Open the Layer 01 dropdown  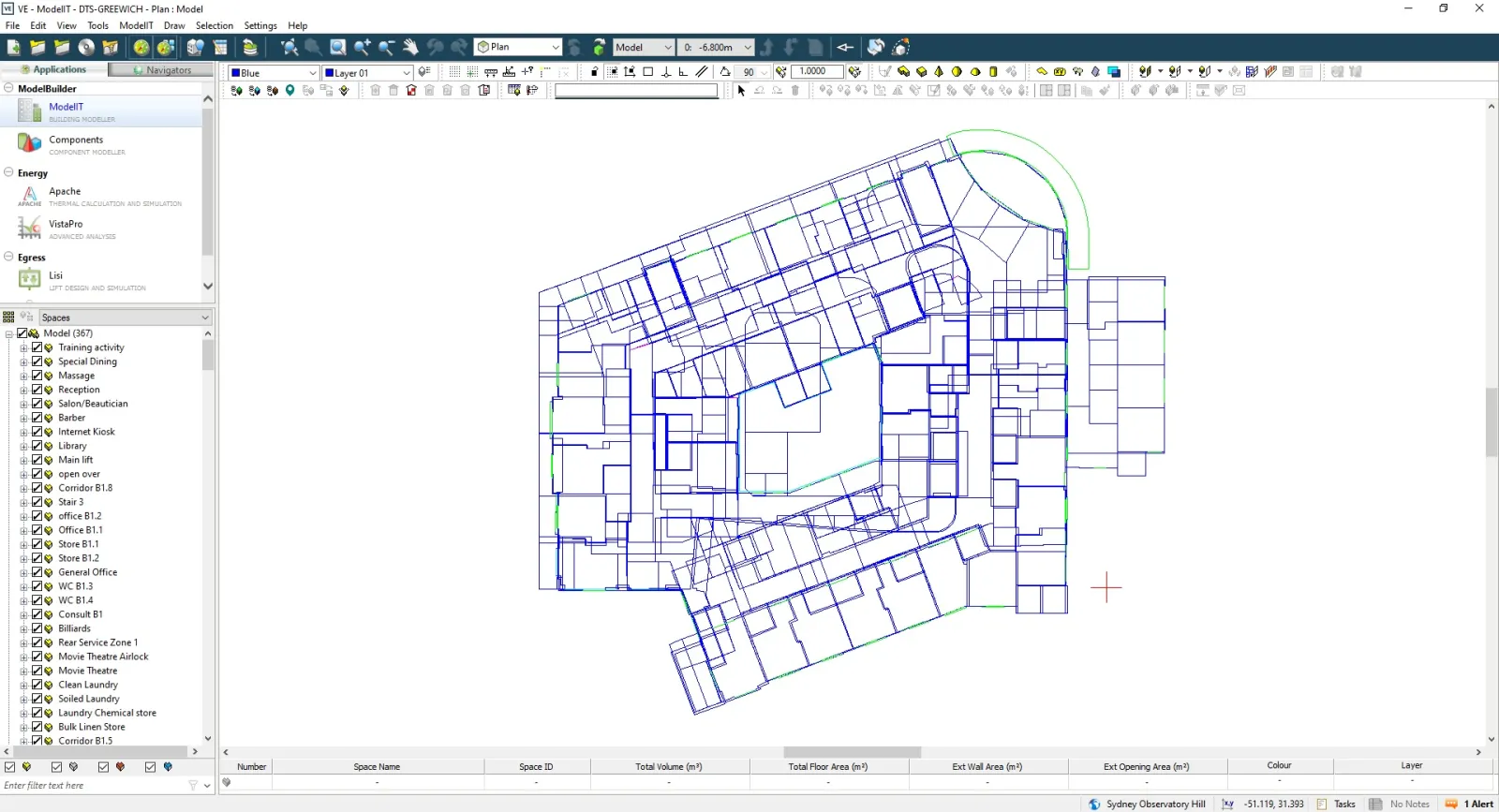pyautogui.click(x=367, y=72)
